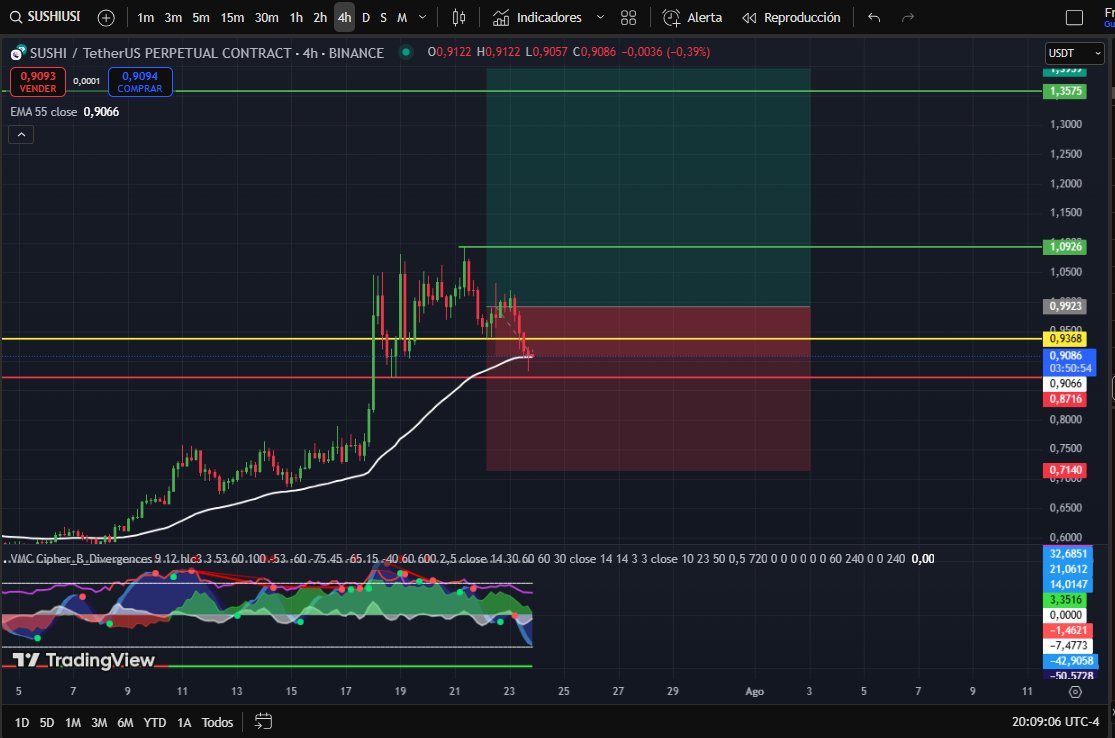This screenshot has width=1115, height=738.
Task: Select the 30m timeframe
Action: [267, 18]
